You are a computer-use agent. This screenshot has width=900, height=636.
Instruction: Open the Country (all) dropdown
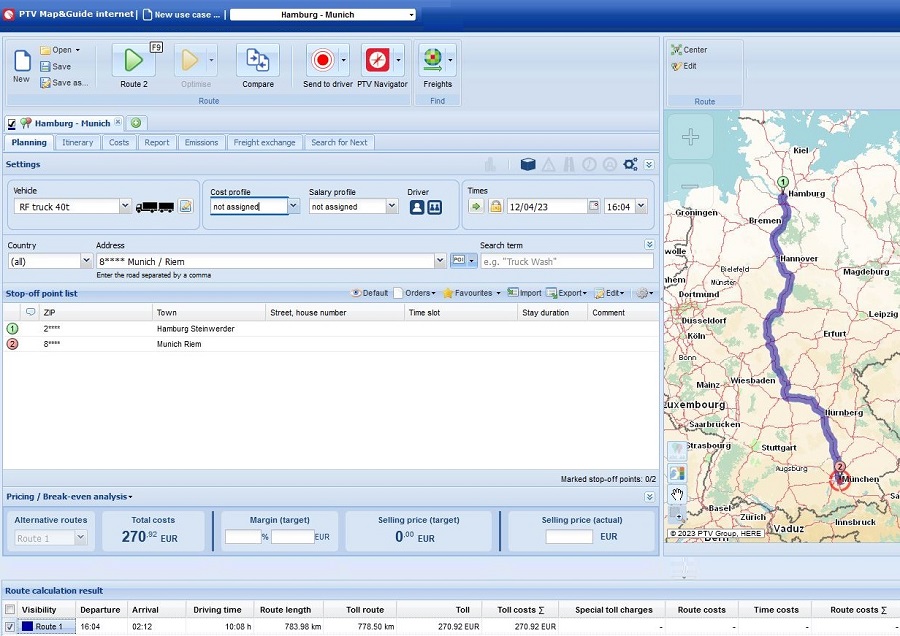tap(86, 261)
